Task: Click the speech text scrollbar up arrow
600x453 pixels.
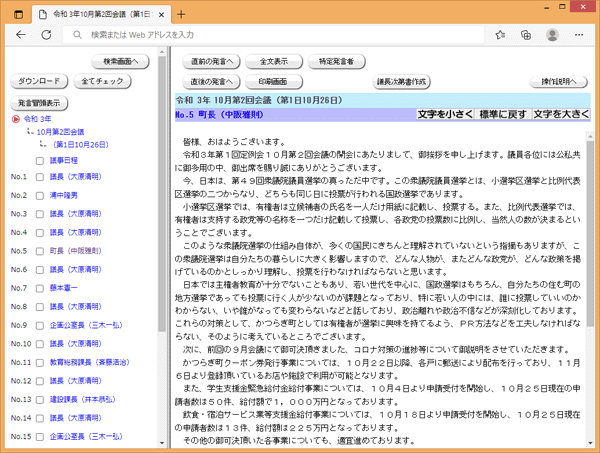Action: pos(590,136)
